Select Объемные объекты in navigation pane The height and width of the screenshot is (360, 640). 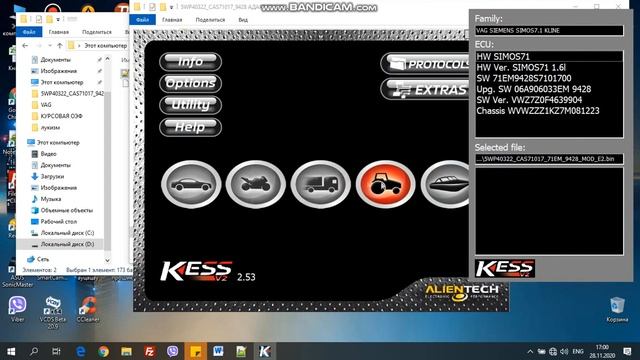(62, 210)
